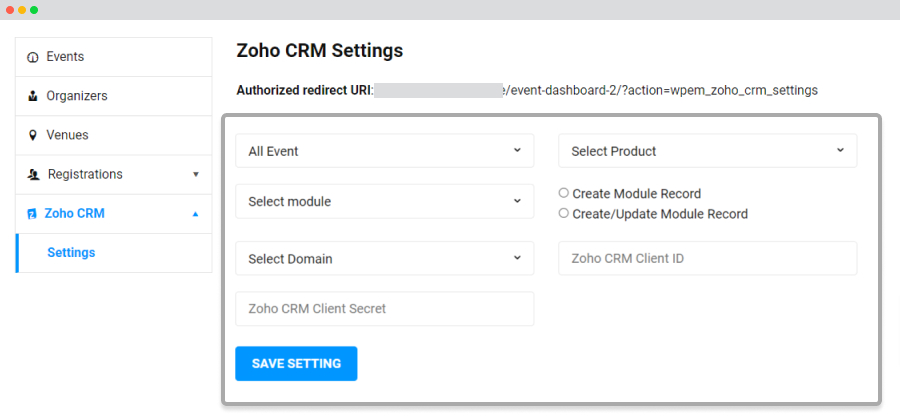Collapse the Zoho CRM submenu arrow
The height and width of the screenshot is (420, 900).
196,214
